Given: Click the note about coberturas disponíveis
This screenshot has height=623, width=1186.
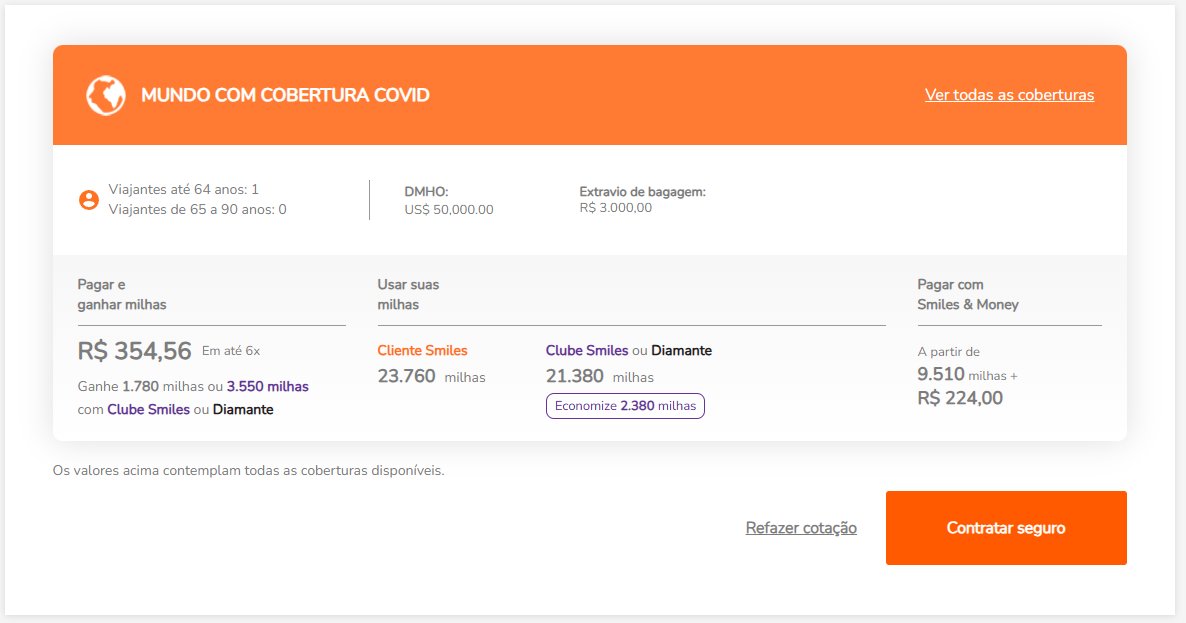Looking at the screenshot, I should 248,470.
